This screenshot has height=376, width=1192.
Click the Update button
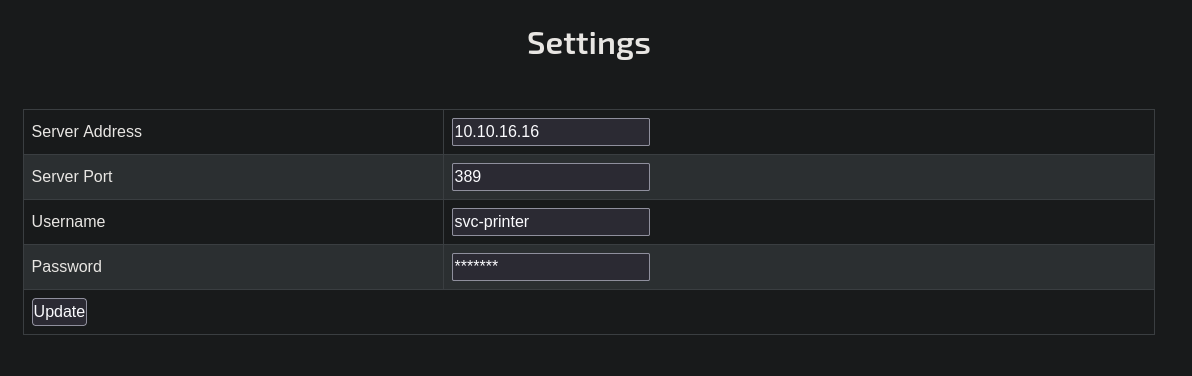(59, 311)
